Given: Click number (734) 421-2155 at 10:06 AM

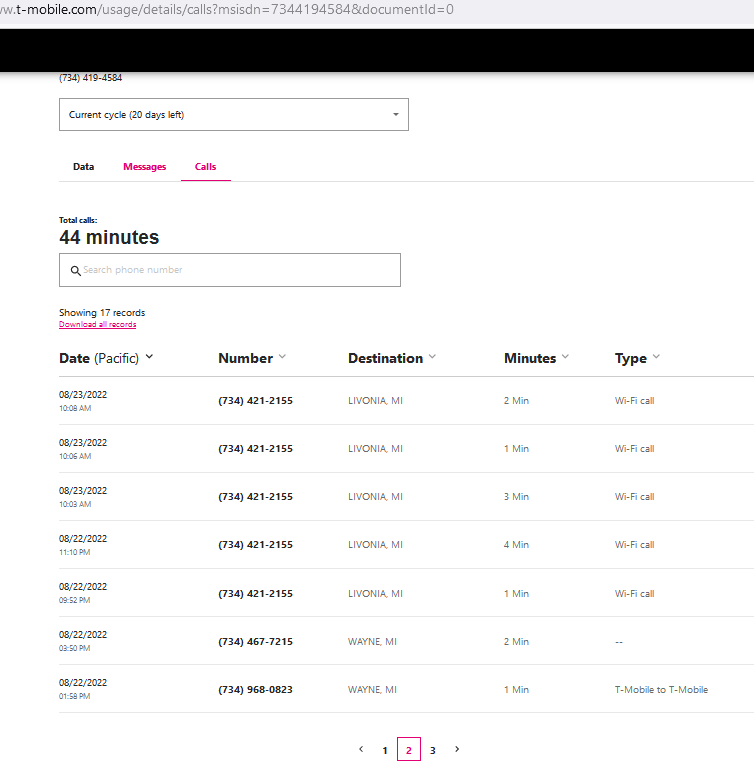Looking at the screenshot, I should tap(255, 448).
